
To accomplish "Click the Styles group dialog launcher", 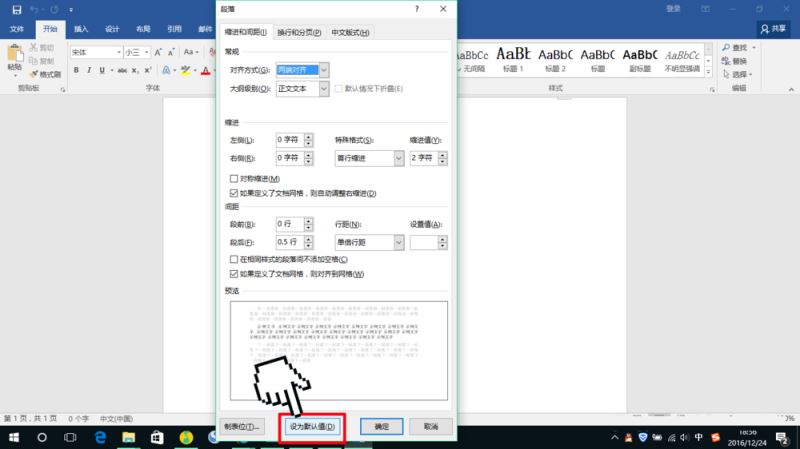I will (712, 90).
